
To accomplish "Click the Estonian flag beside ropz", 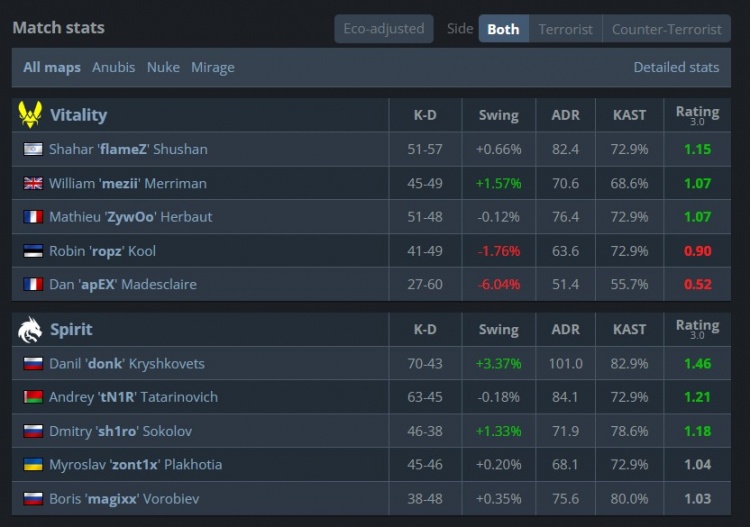I will 33,251.
